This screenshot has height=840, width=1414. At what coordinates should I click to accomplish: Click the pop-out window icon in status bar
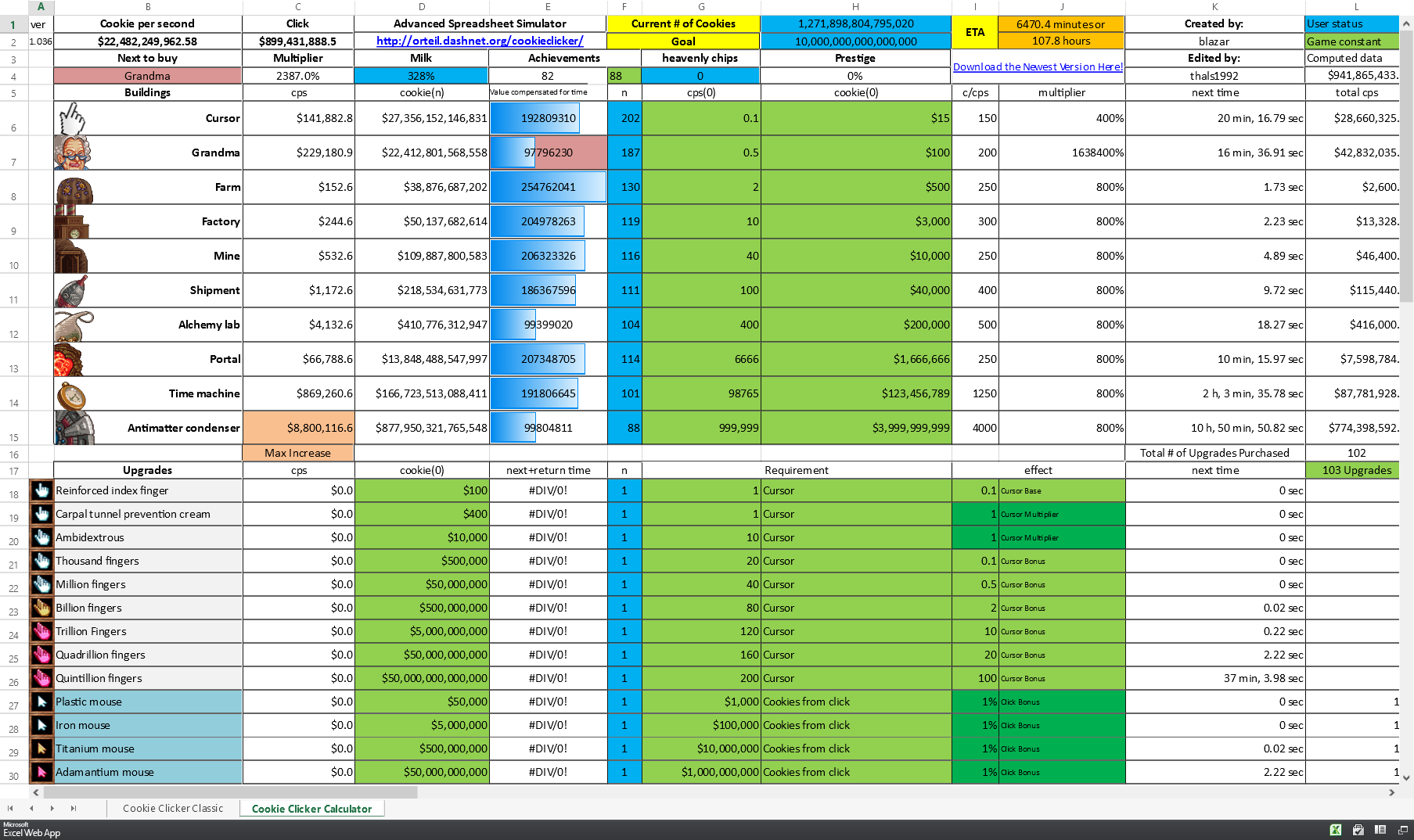point(1403,830)
